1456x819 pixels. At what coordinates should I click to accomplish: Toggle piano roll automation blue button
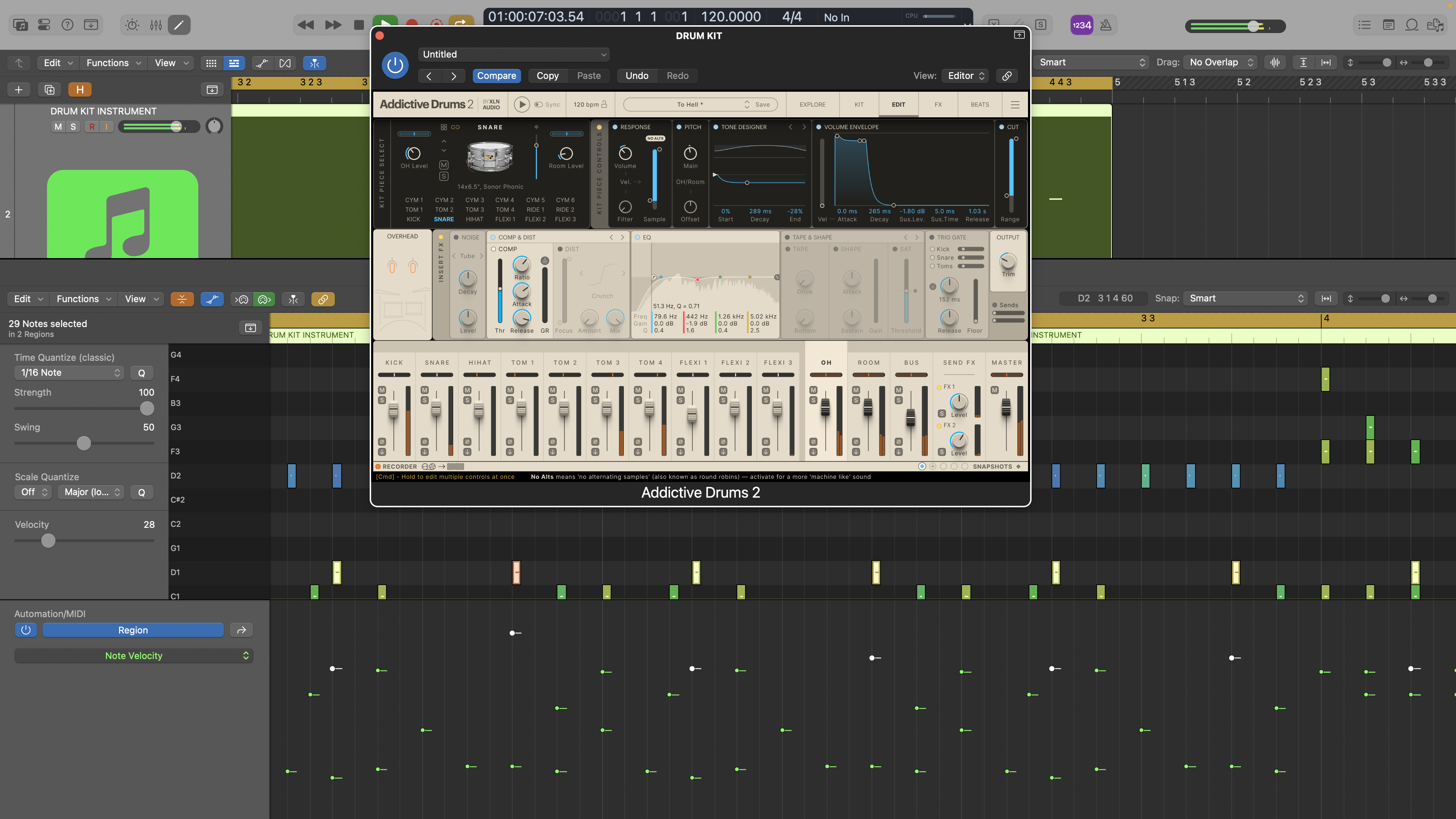pos(212,299)
